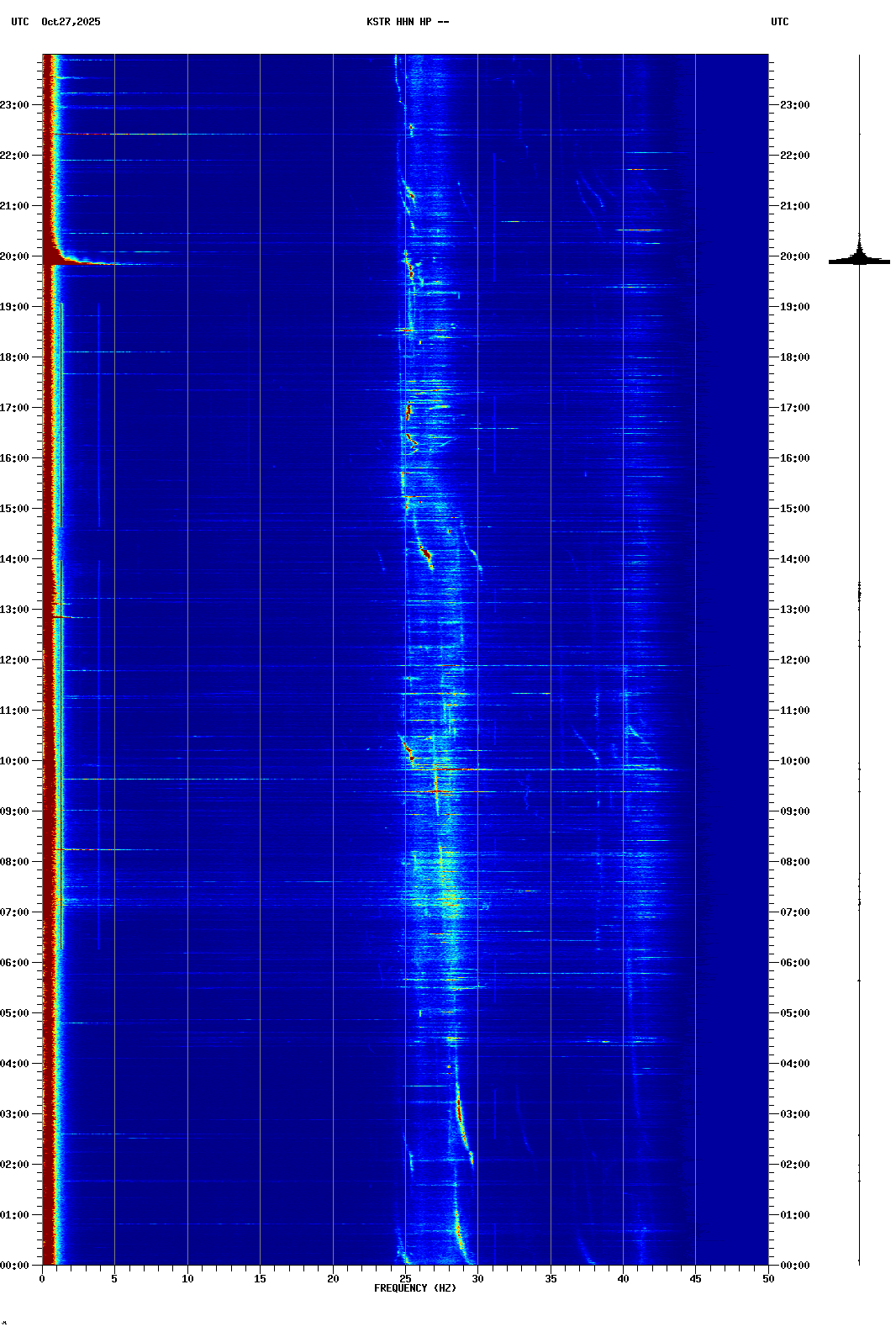Click the 5 tick label on frequency axis
Viewport: 896px width, 1332px height.
pos(114,1278)
